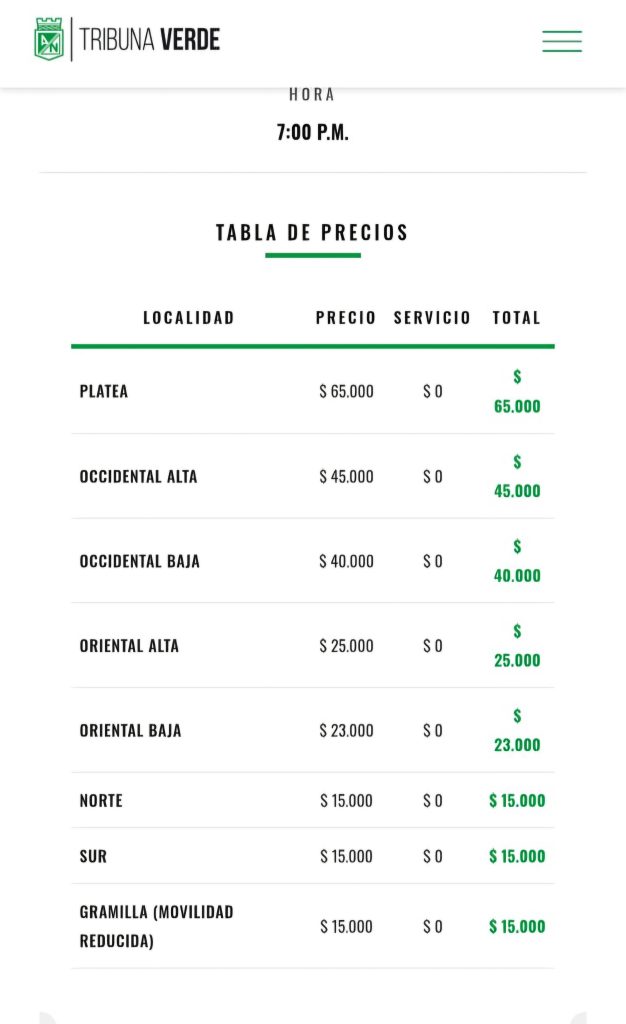Select the Oriental Baja locality
Viewport: 626px width, 1024px height.
click(x=131, y=731)
